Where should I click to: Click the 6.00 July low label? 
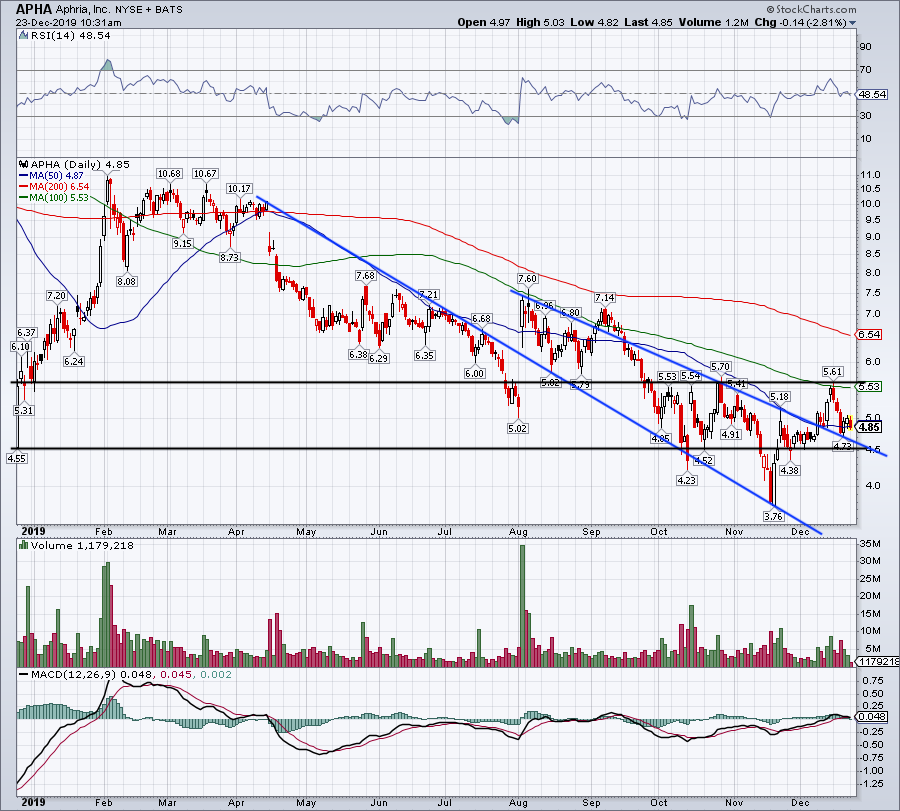pos(475,373)
